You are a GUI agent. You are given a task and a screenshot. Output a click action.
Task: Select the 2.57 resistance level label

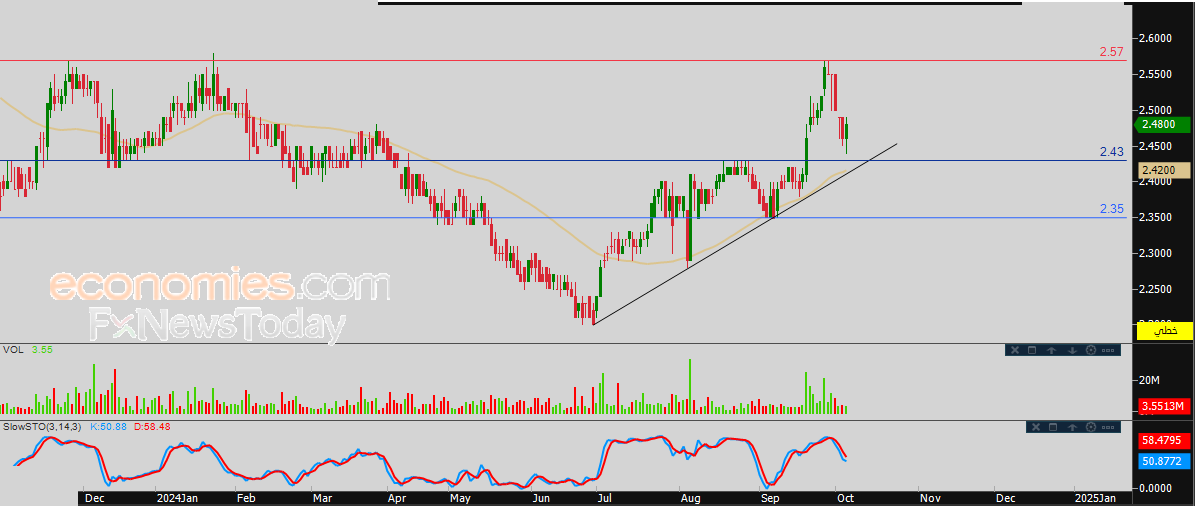click(1111, 52)
